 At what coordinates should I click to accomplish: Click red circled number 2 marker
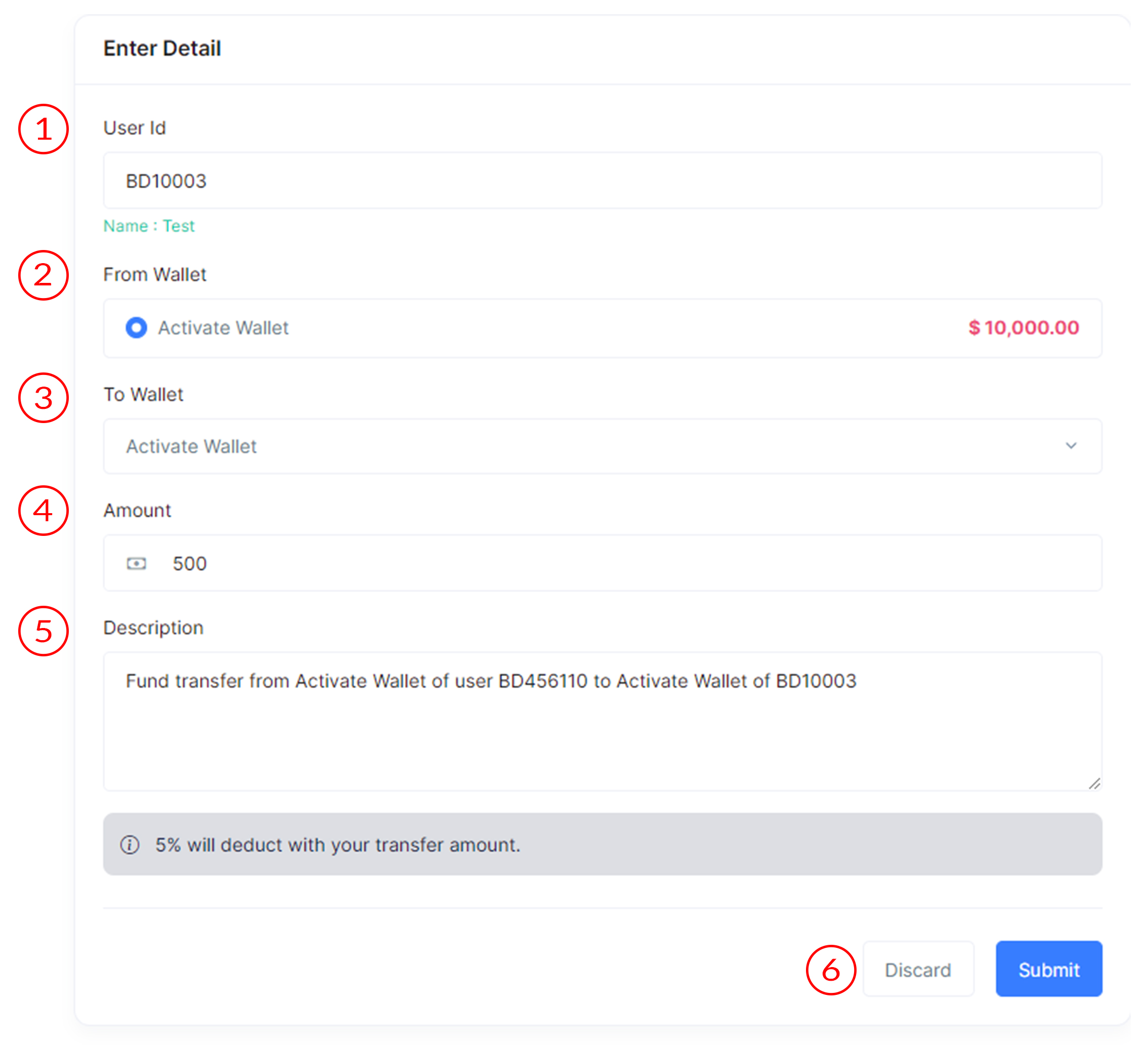tap(44, 276)
